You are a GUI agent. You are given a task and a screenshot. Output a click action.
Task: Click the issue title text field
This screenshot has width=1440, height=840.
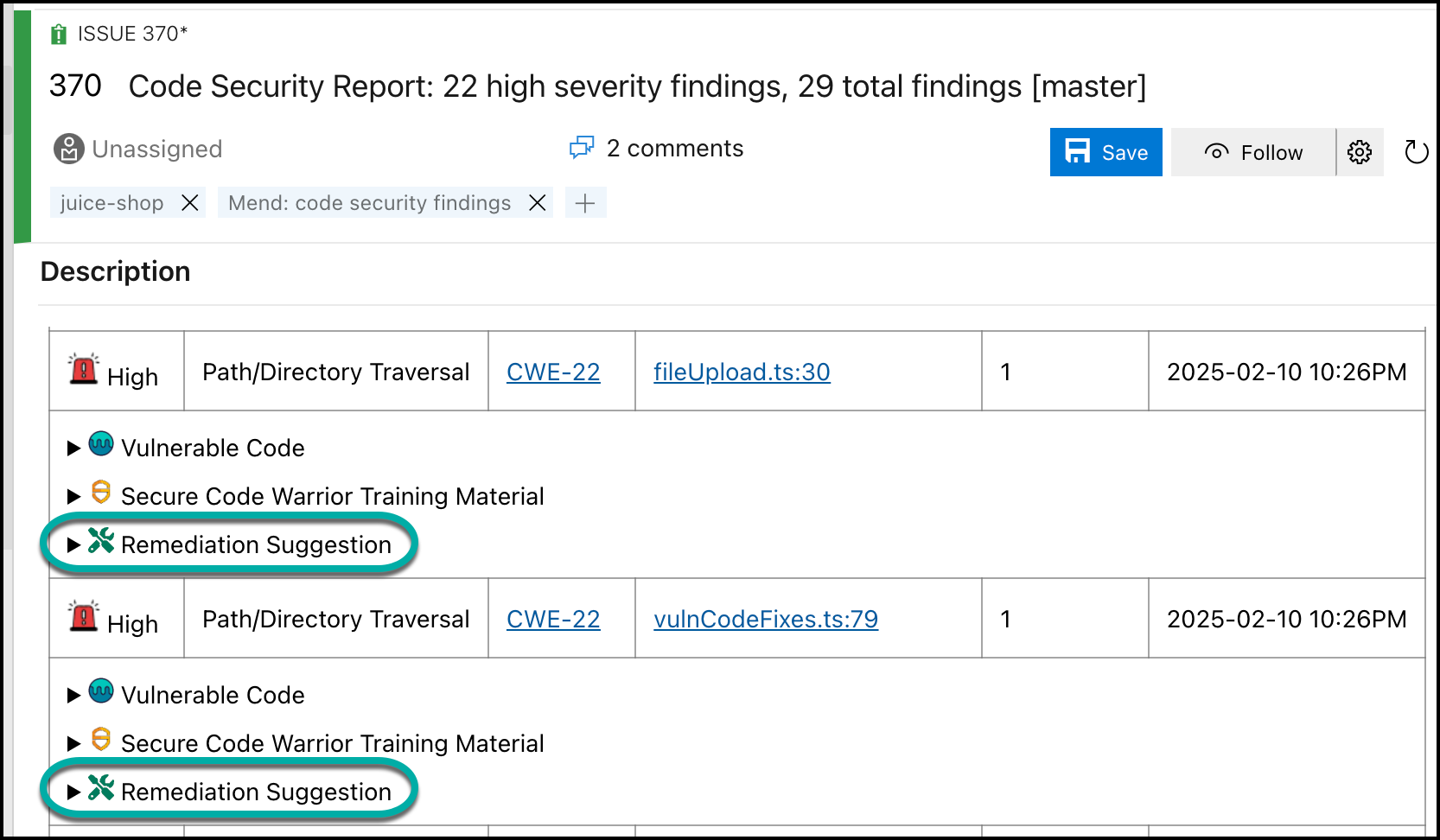click(637, 86)
